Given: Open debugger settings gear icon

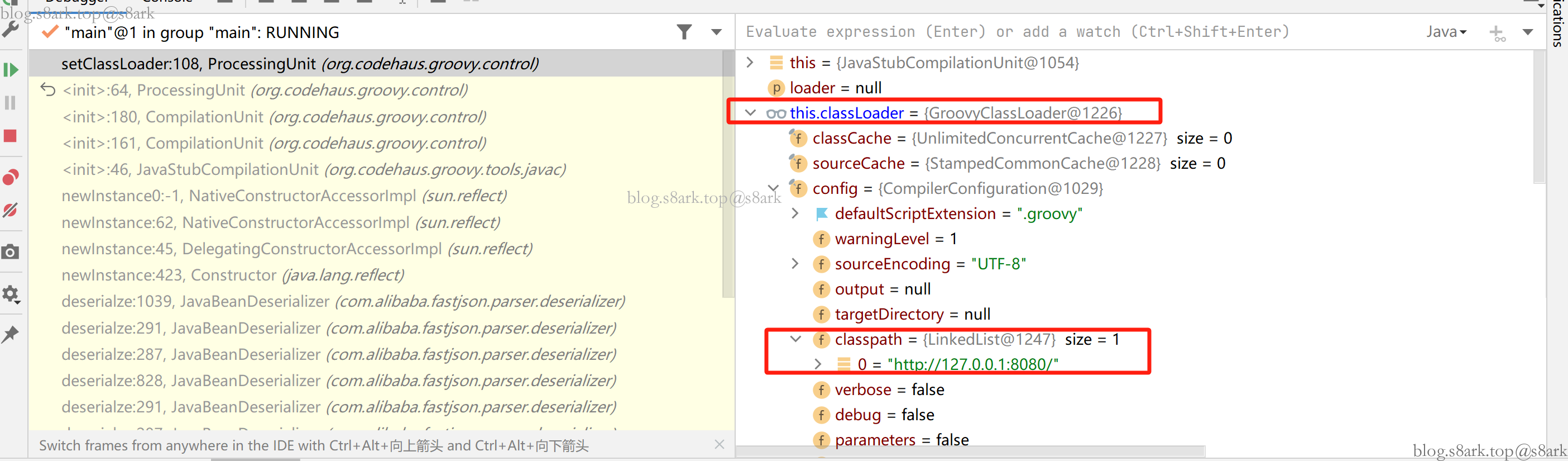Looking at the screenshot, I should pos(11,294).
